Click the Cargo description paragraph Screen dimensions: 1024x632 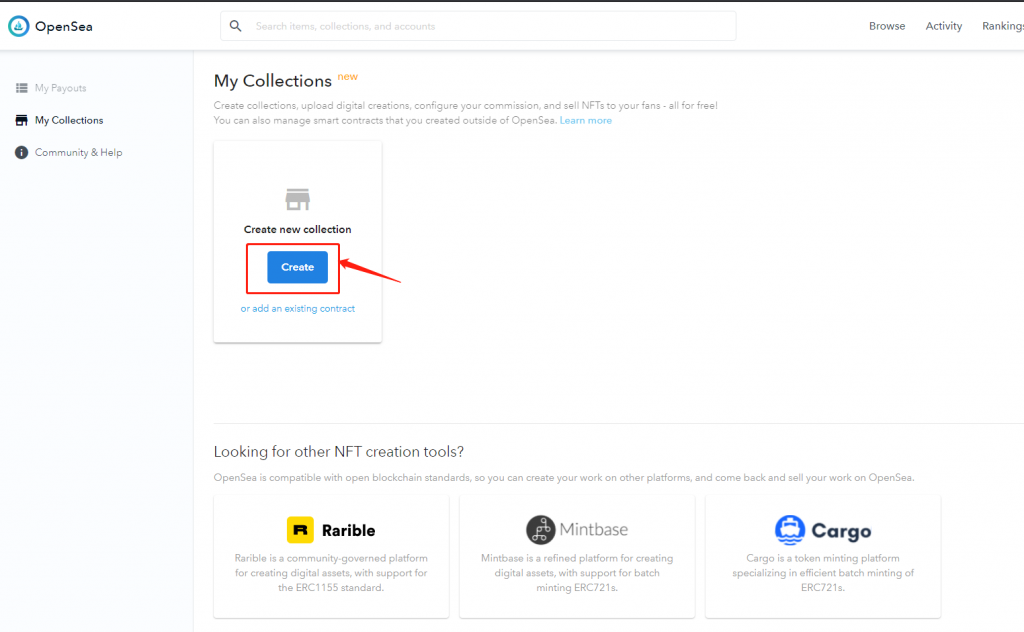(x=823, y=573)
